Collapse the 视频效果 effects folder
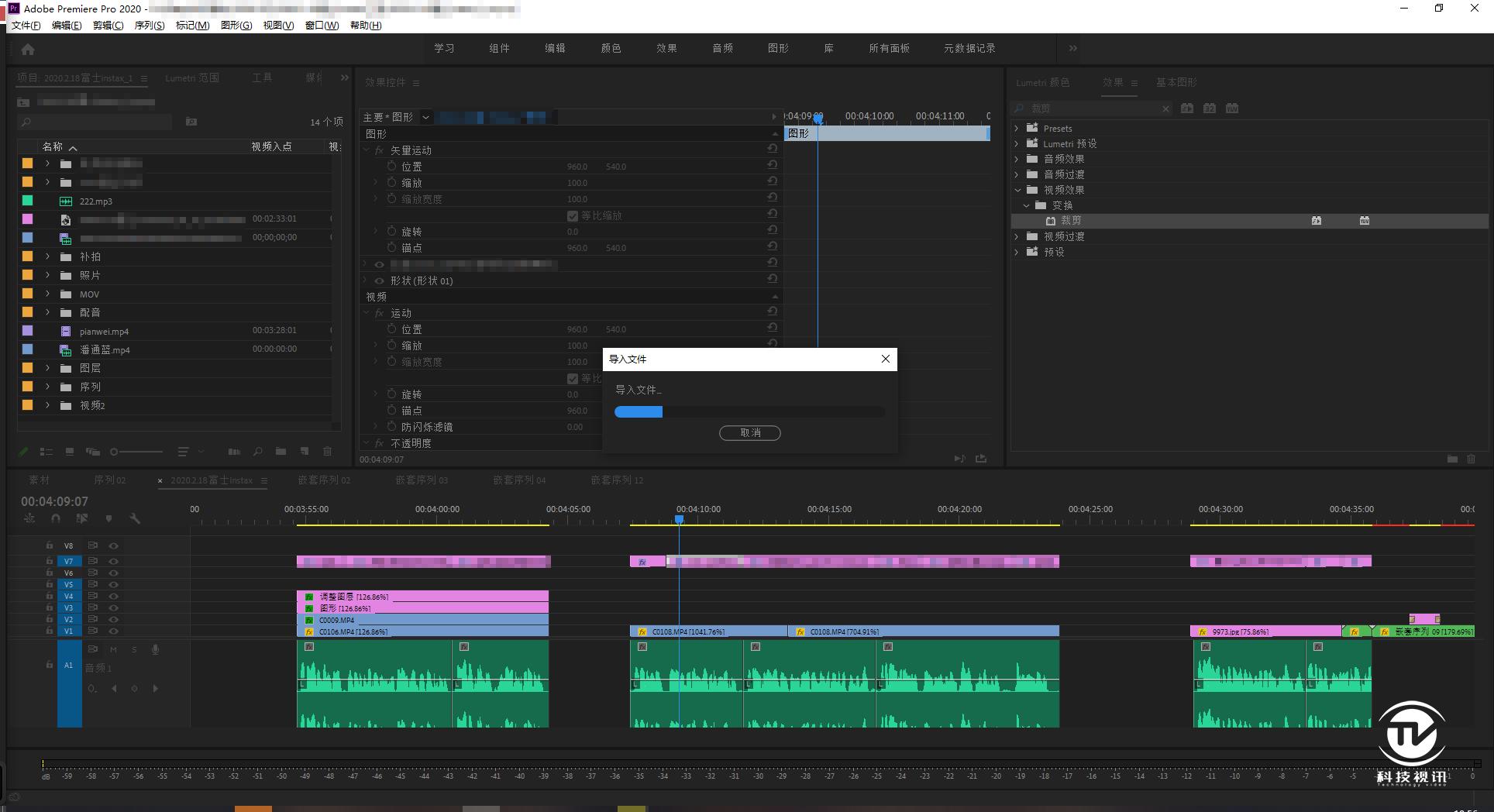This screenshot has width=1494, height=812. click(x=1017, y=190)
